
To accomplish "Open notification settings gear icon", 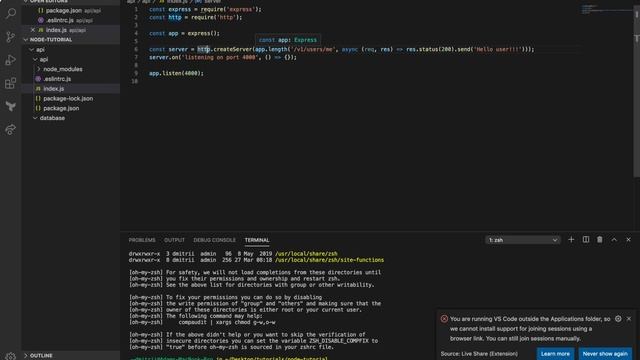I will (618, 319).
